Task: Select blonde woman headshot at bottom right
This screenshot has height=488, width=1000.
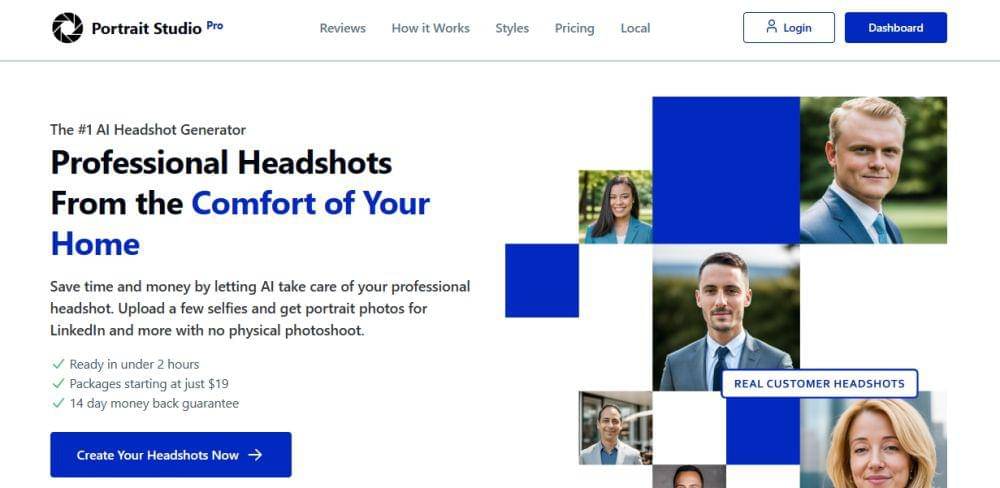Action: point(874,440)
